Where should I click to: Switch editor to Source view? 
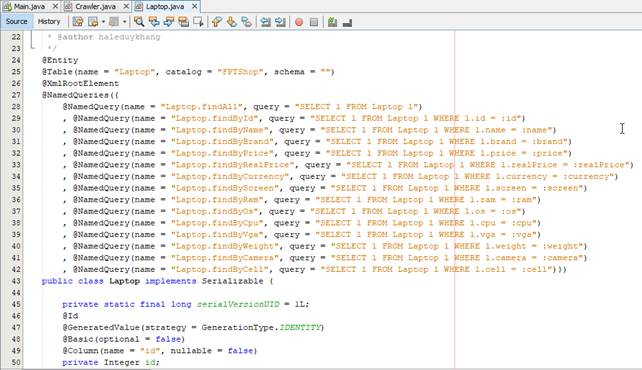[16, 21]
